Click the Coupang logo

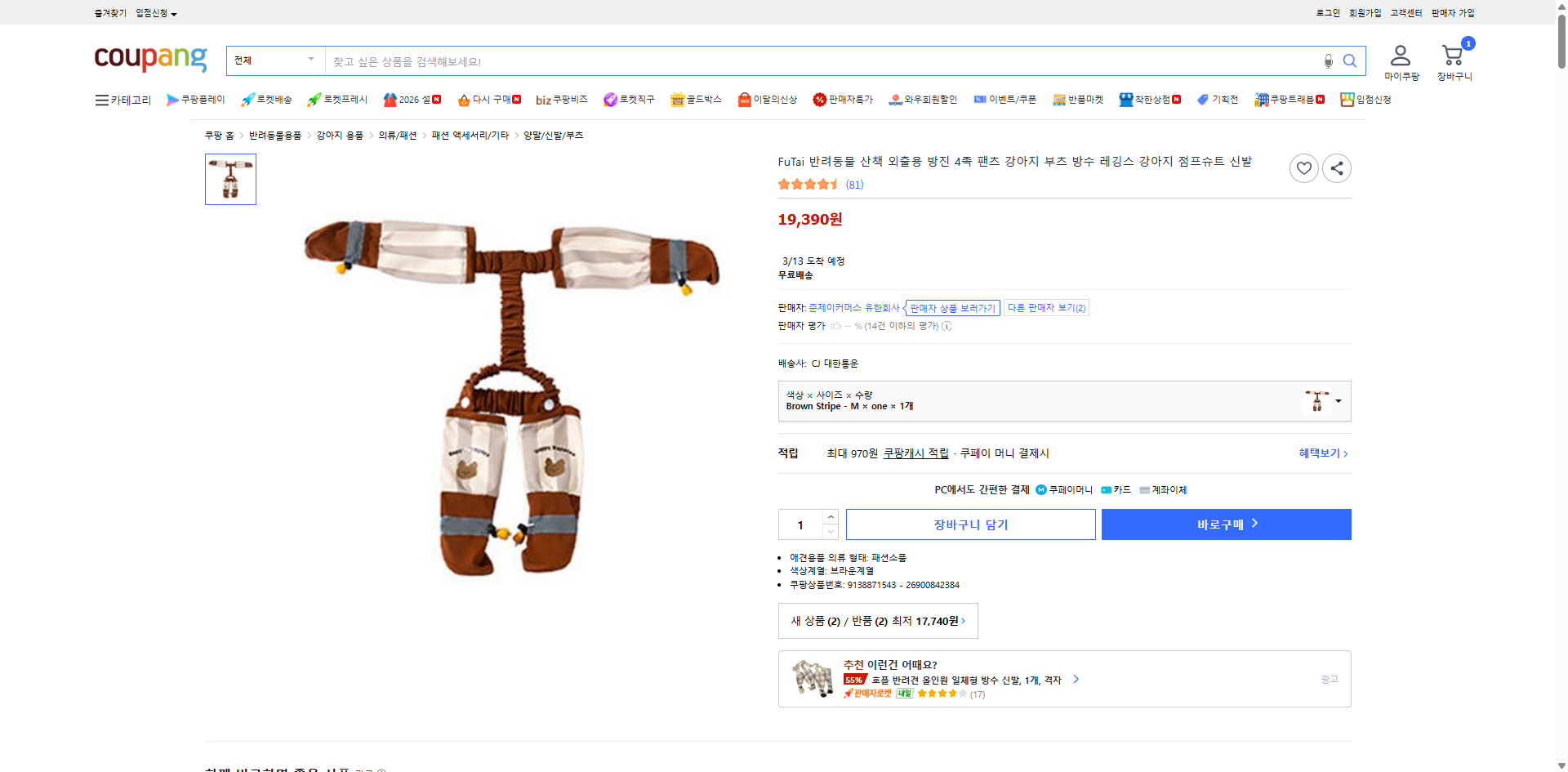click(150, 58)
